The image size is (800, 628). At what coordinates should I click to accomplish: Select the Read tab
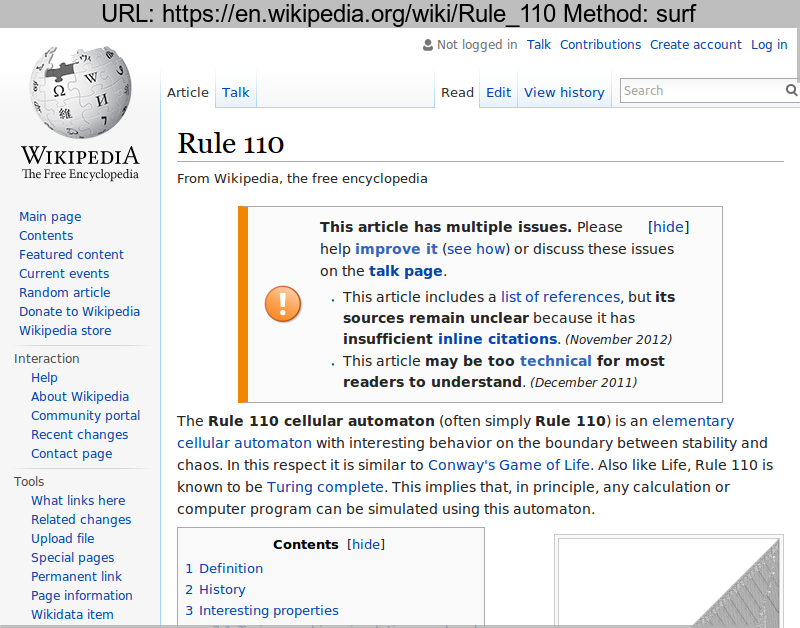point(457,92)
